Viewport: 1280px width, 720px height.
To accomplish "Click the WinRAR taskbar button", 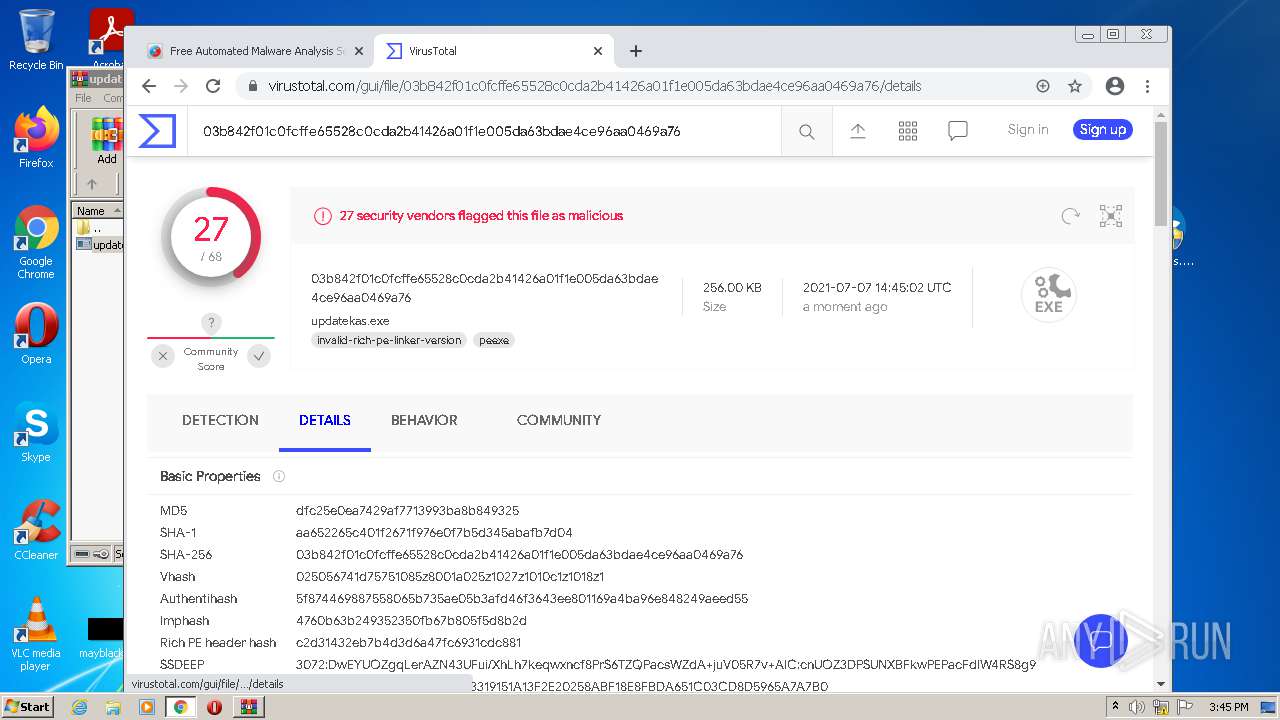I will click(248, 707).
